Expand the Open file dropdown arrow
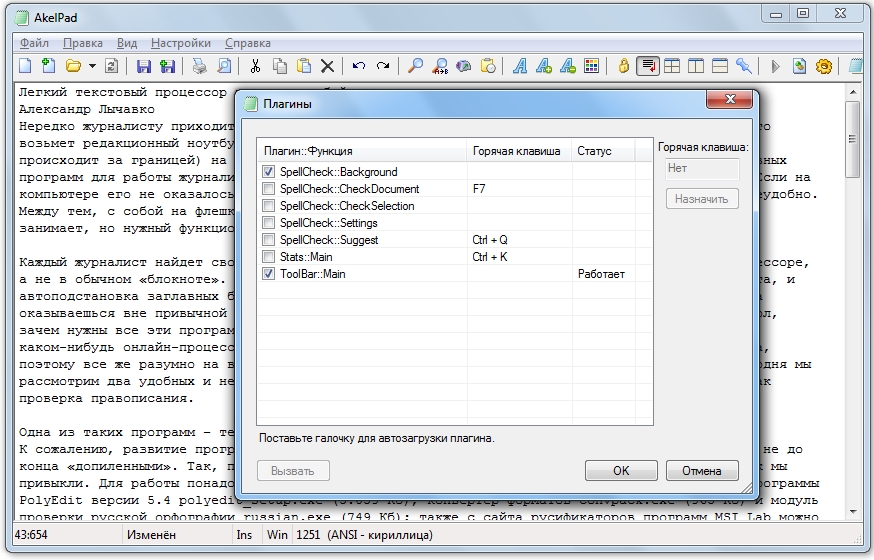874x560 pixels. (x=92, y=66)
